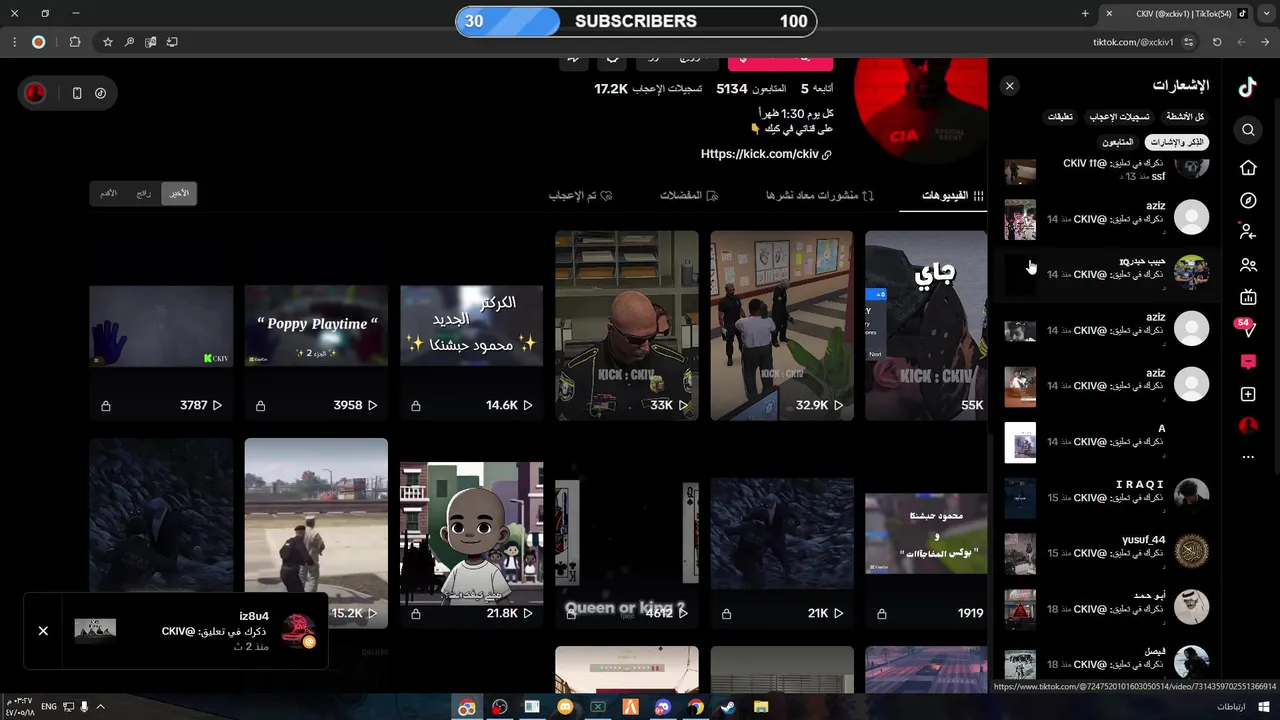Open the فيصل mention notification
The height and width of the screenshot is (720, 1280).
tap(1107, 663)
